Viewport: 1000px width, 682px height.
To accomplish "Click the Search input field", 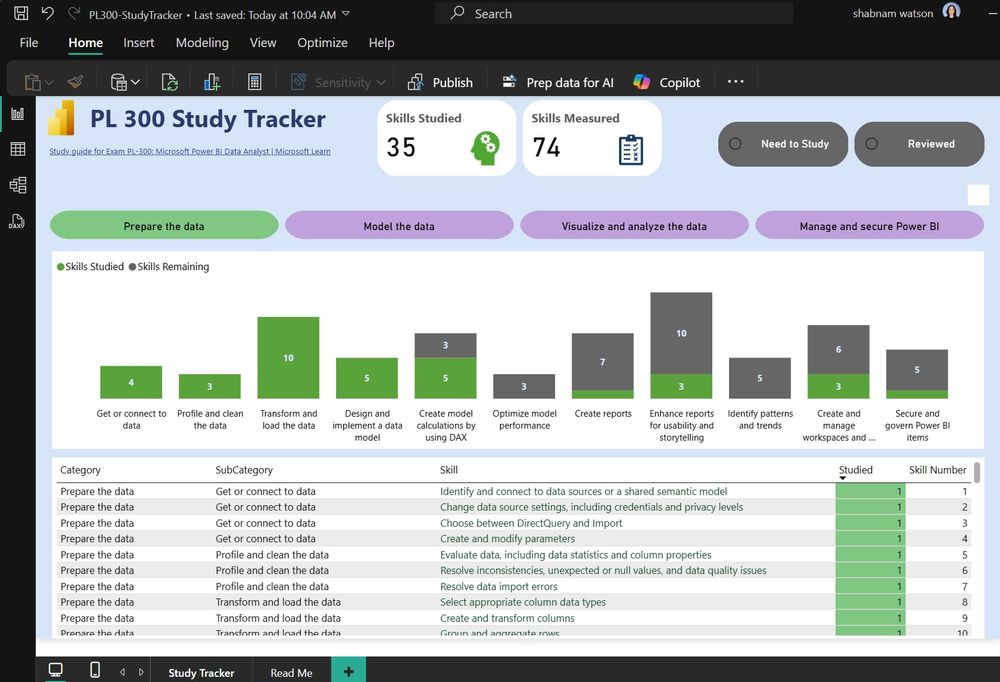I will (614, 13).
